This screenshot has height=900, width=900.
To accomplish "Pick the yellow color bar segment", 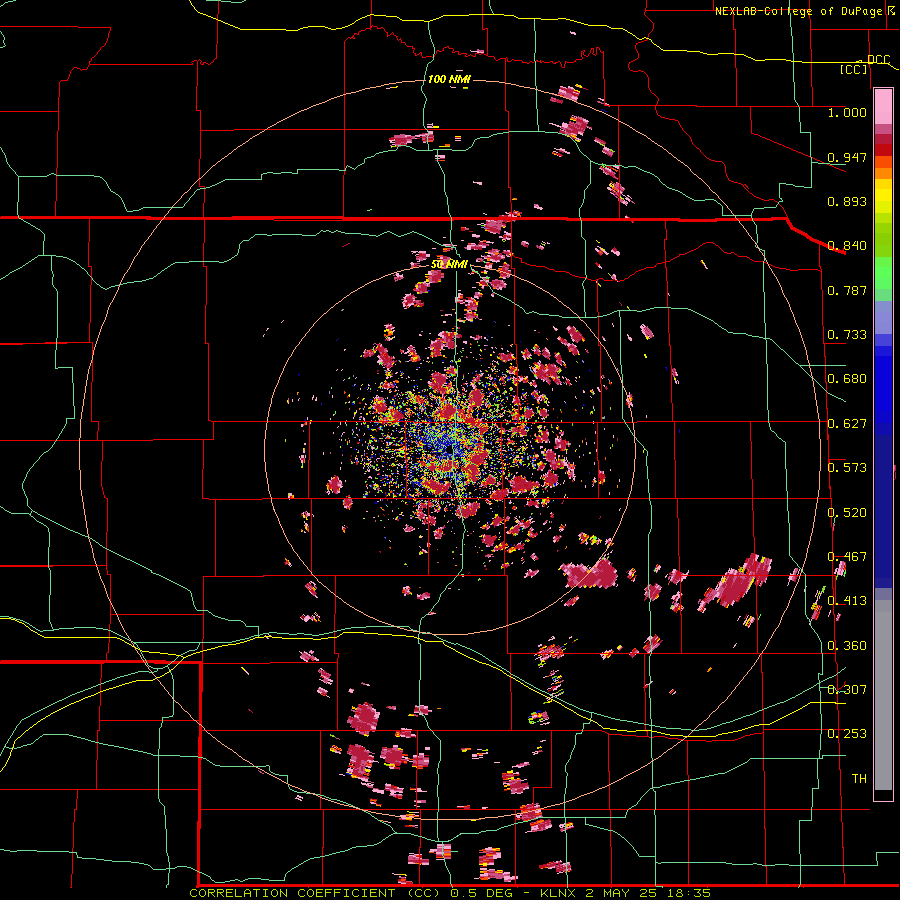I will click(x=883, y=197).
